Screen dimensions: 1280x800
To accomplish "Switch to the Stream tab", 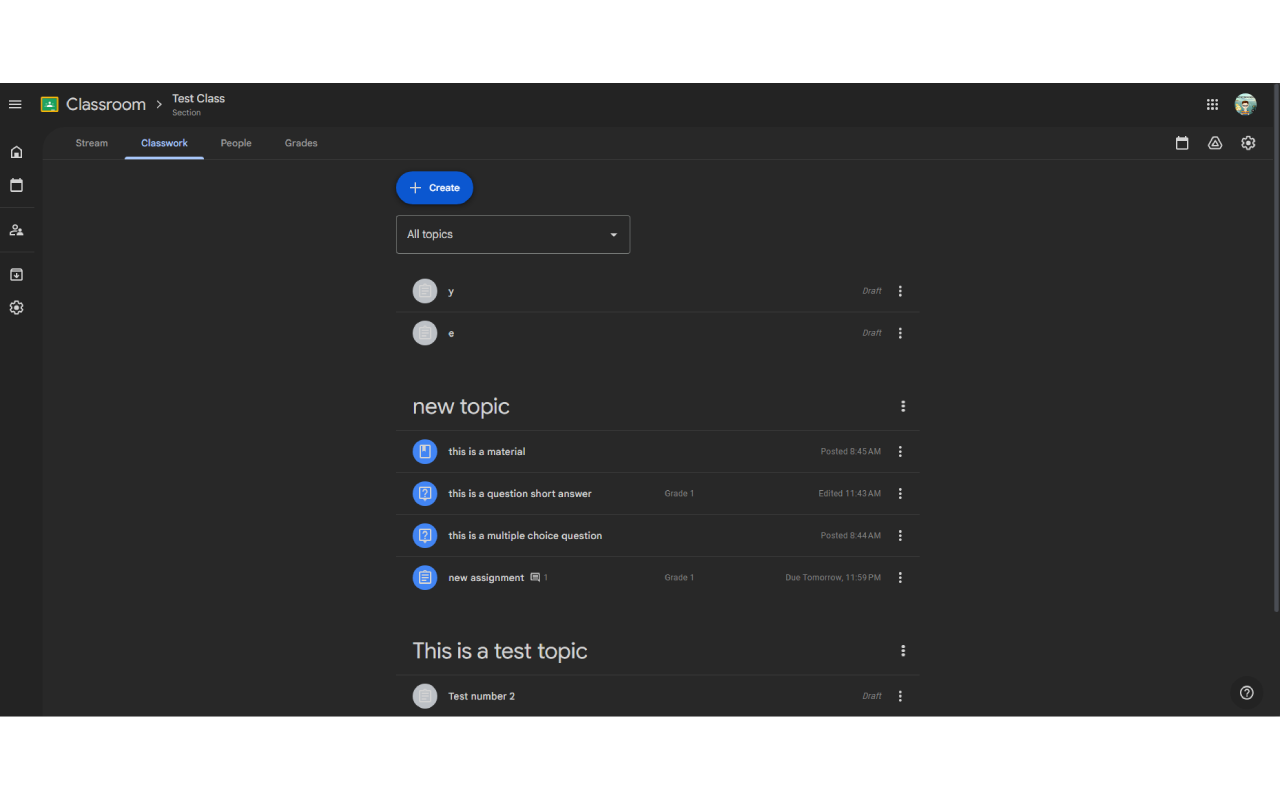I will pyautogui.click(x=92, y=143).
